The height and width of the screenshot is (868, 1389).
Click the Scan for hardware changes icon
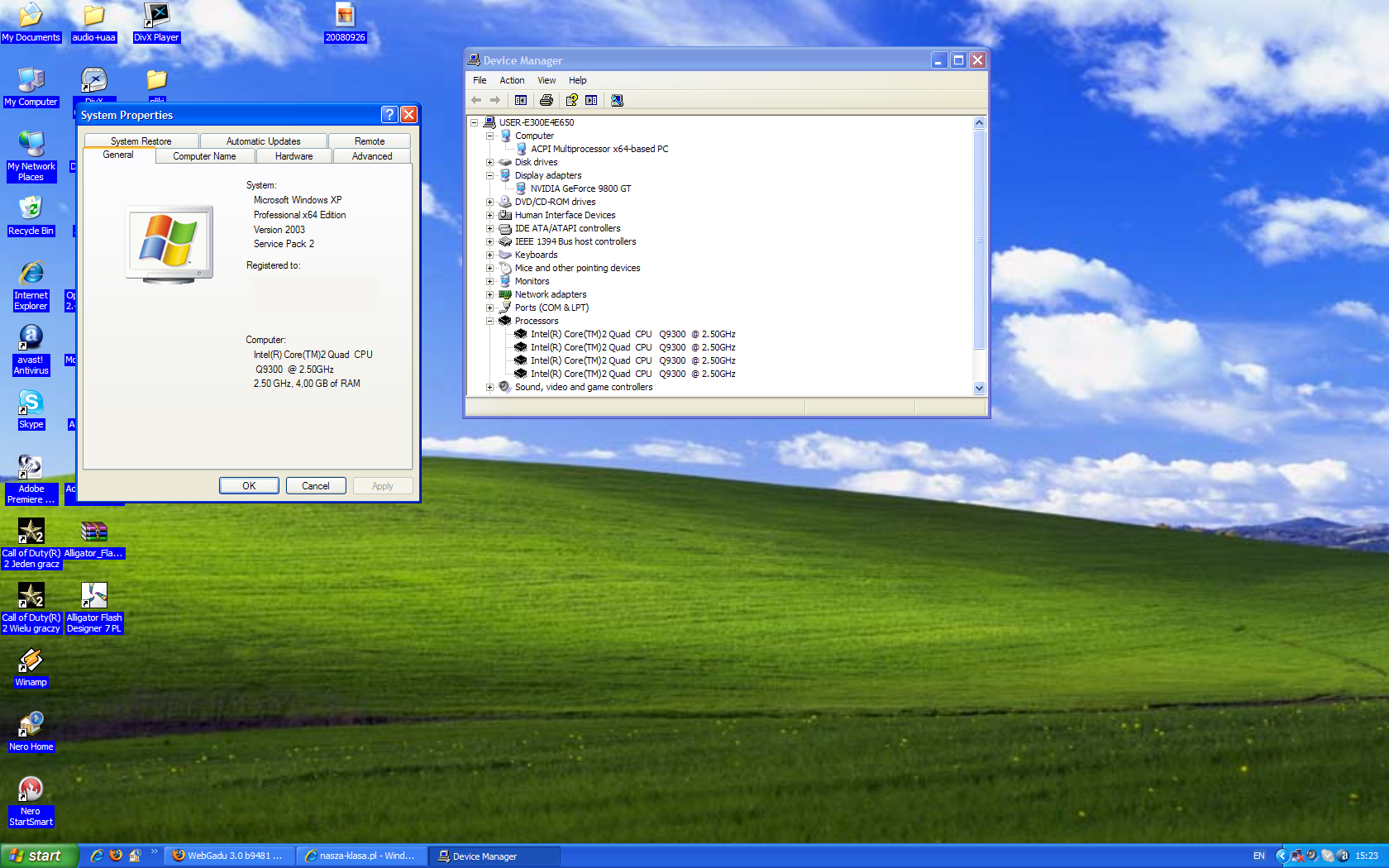click(617, 100)
